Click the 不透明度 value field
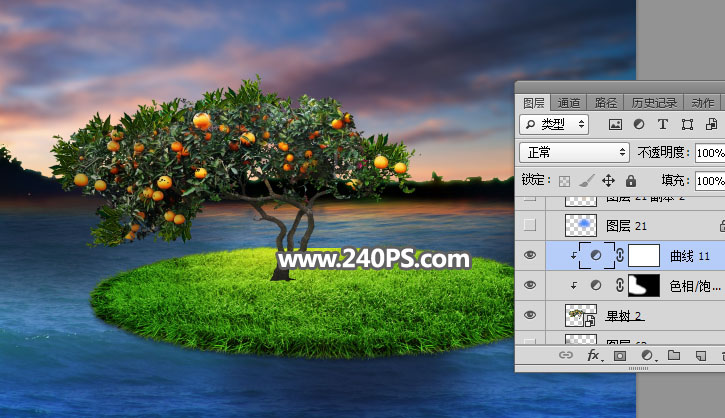The width and height of the screenshot is (725, 418). [710, 153]
